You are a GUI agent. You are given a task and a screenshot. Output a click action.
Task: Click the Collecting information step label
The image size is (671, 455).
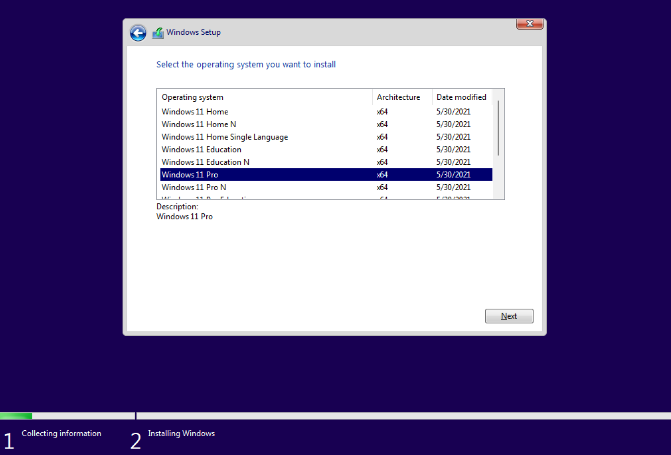pos(61,433)
